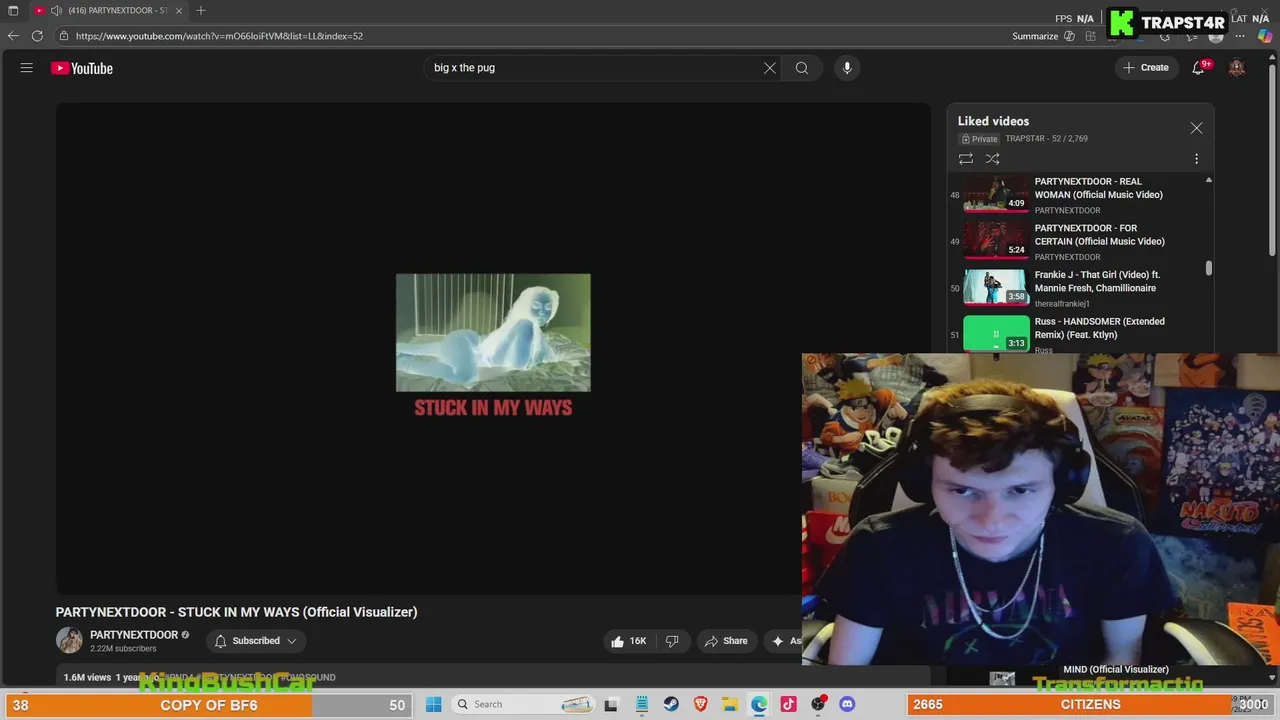Image resolution: width=1280 pixels, height=720 pixels.
Task: Open OBS Studio from the taskbar
Action: point(818,704)
